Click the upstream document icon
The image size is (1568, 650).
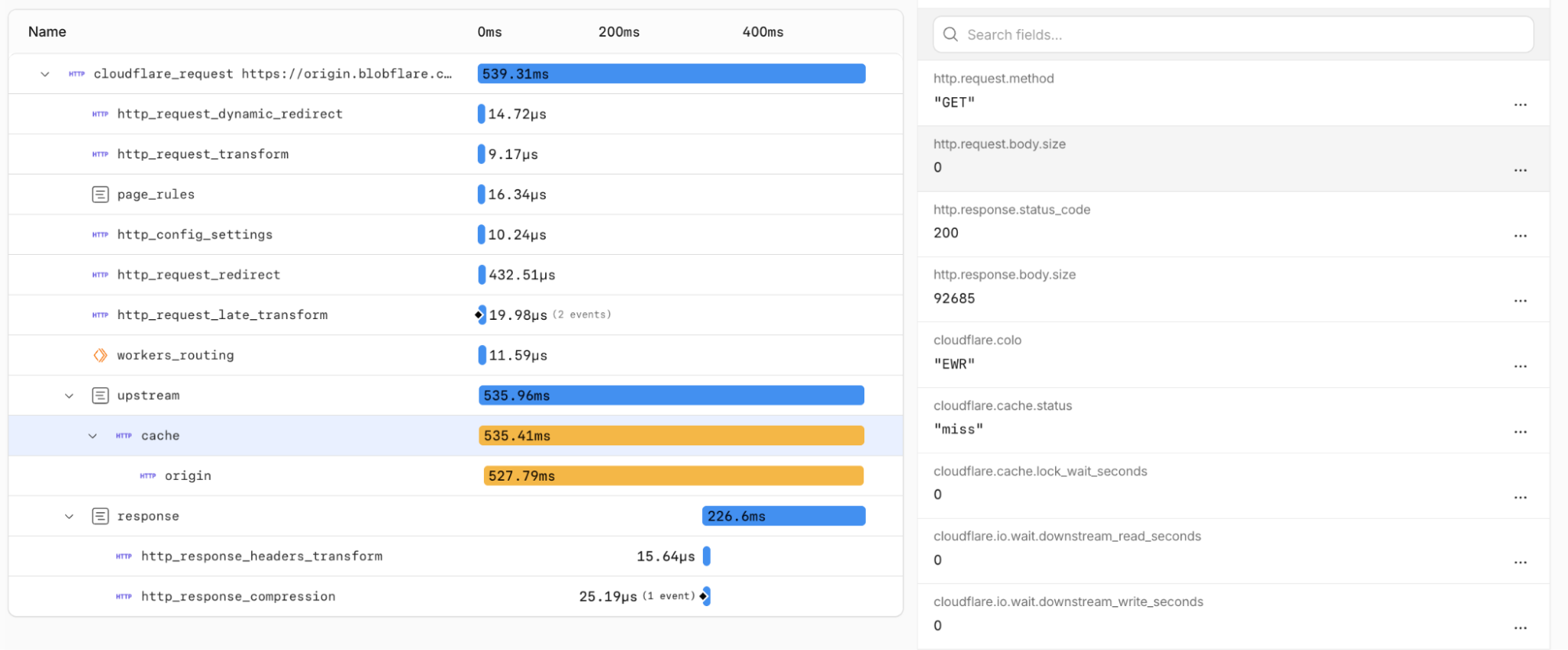point(100,395)
